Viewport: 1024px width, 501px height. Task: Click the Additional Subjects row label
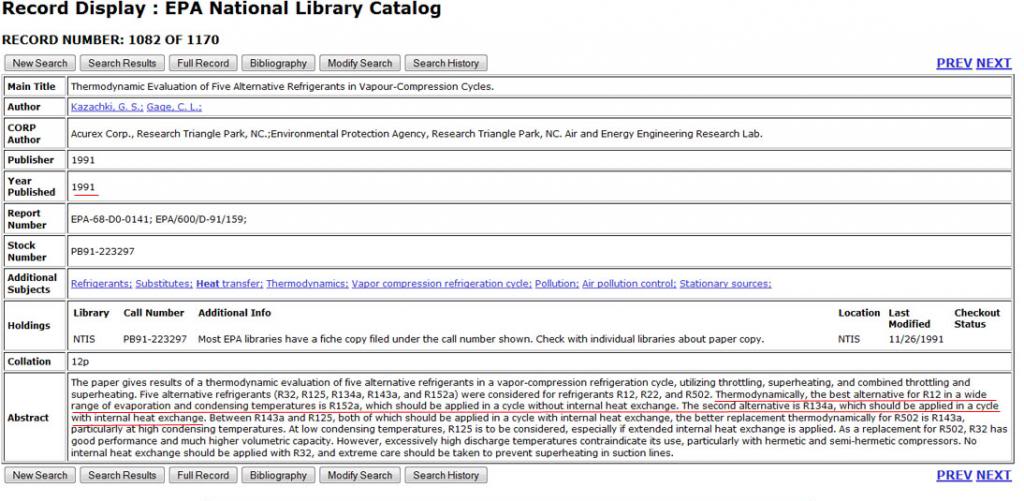point(32,283)
